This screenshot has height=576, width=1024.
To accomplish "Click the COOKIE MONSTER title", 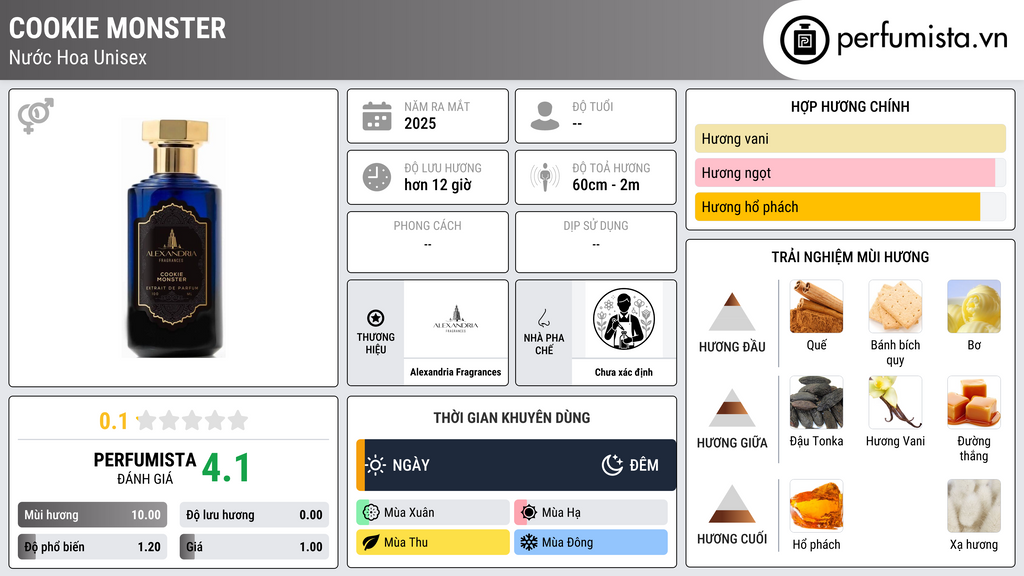I will (118, 28).
